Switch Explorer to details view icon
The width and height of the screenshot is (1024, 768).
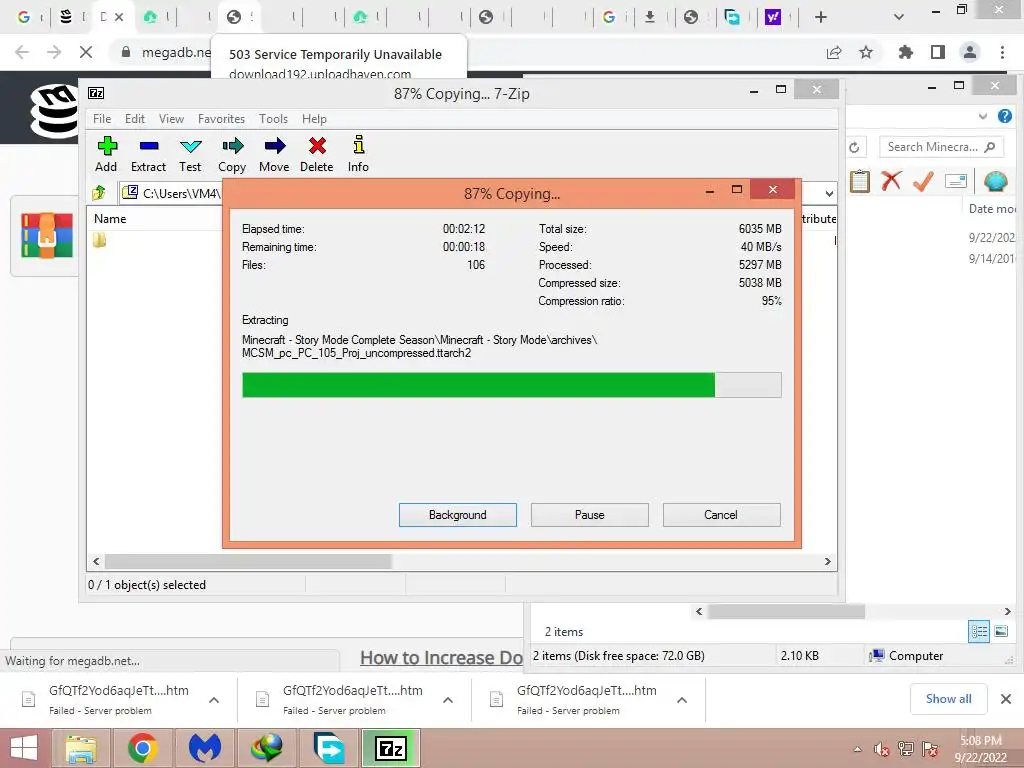(979, 632)
